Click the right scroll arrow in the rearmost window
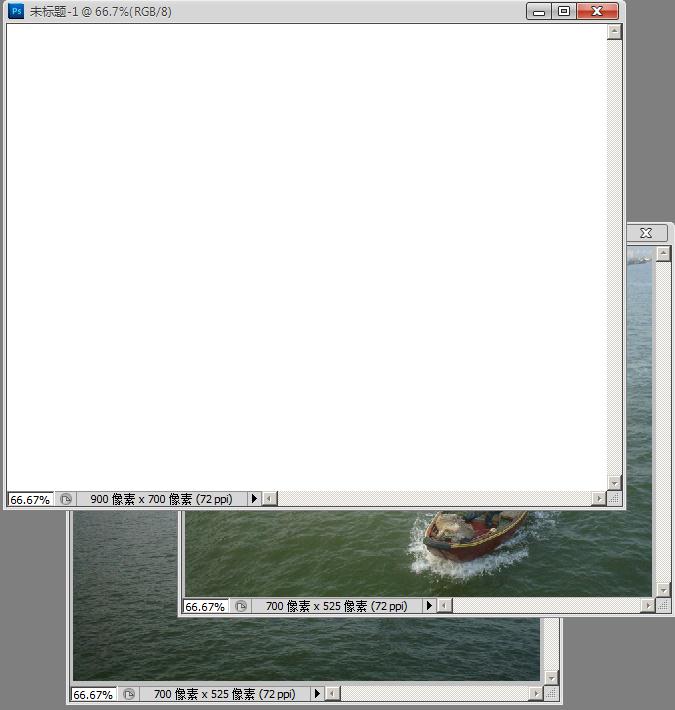675x710 pixels. click(x=536, y=694)
